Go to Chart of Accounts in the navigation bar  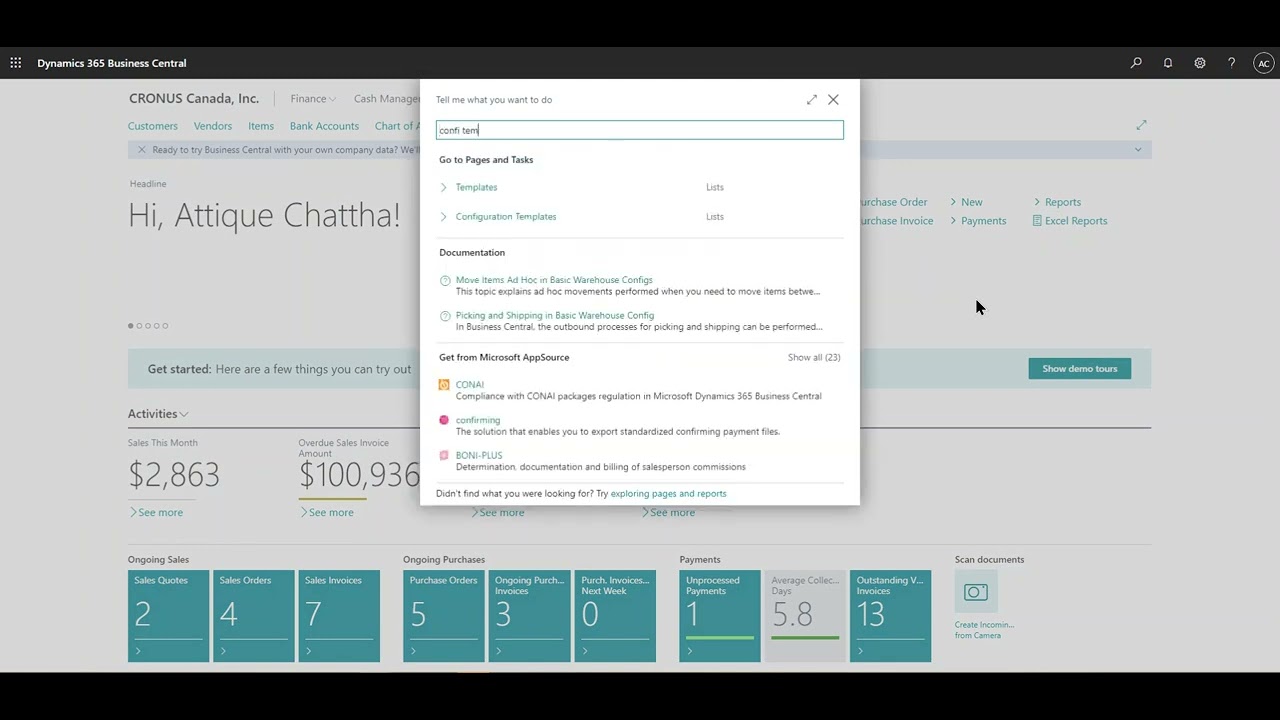coord(397,126)
